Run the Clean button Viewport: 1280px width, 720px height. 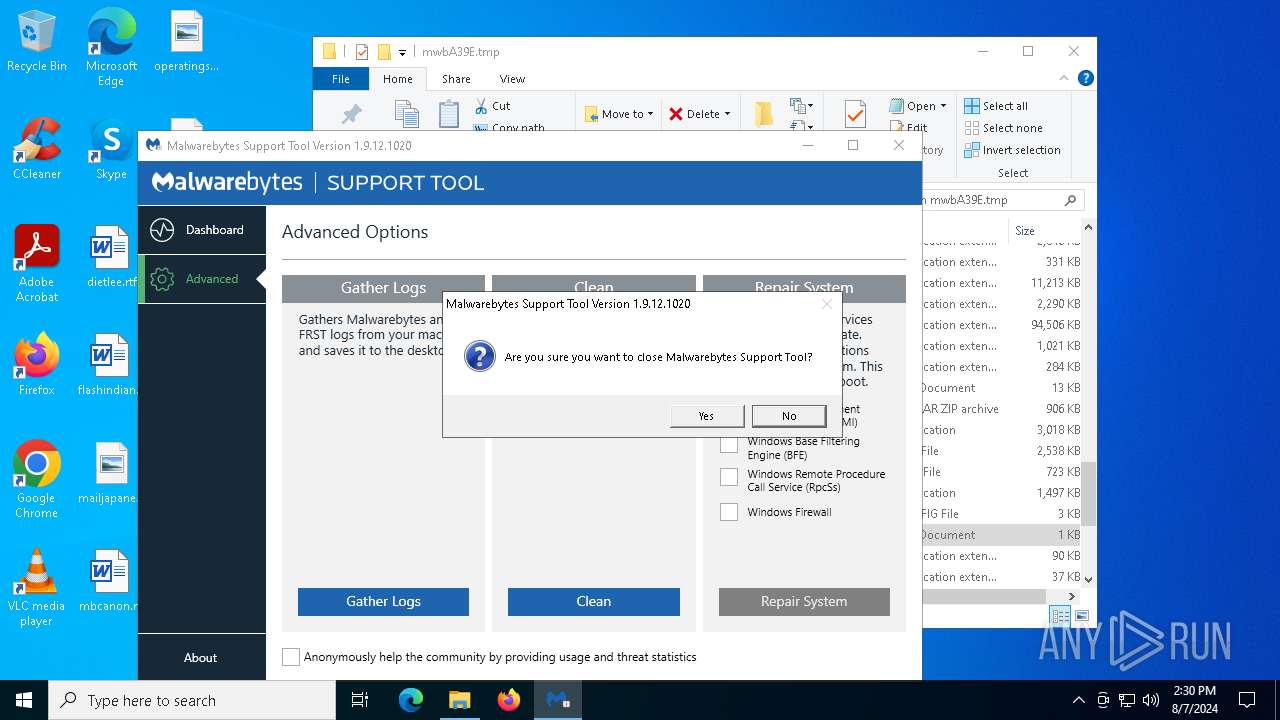(594, 601)
